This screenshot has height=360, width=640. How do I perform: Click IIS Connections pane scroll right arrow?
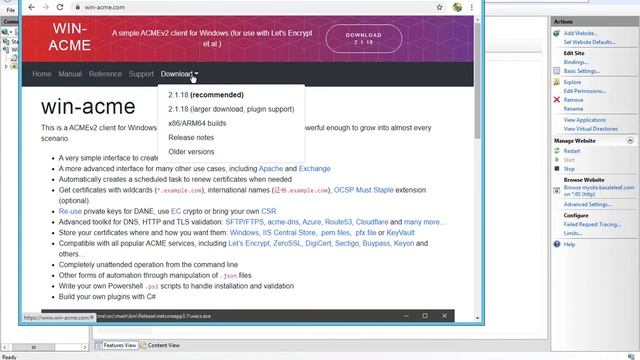[85, 347]
